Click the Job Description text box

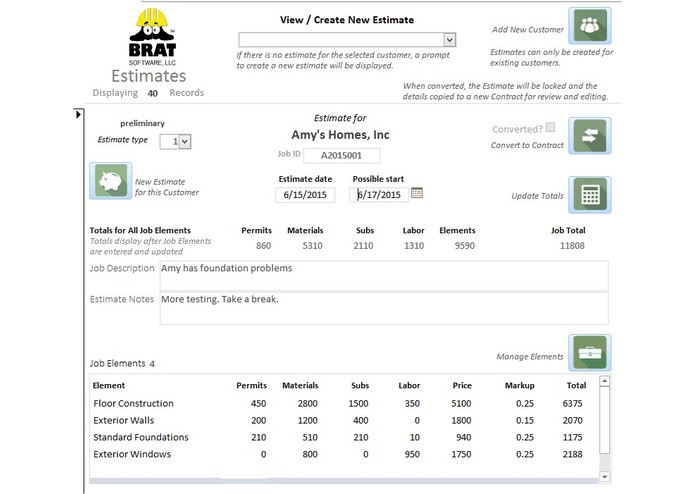click(x=384, y=276)
